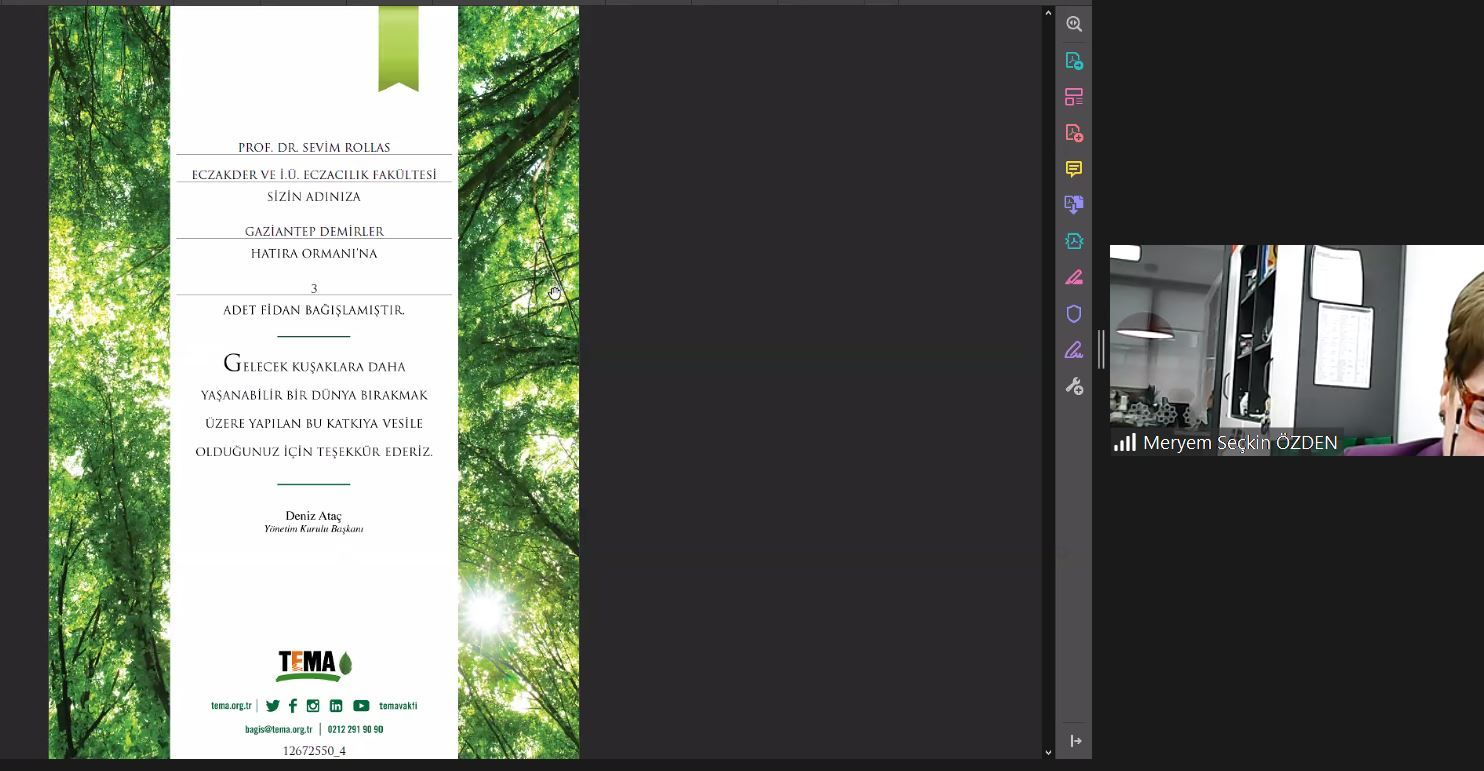The width and height of the screenshot is (1484, 771).
Task: Open the More Tools wrench icon
Action: (1074, 386)
